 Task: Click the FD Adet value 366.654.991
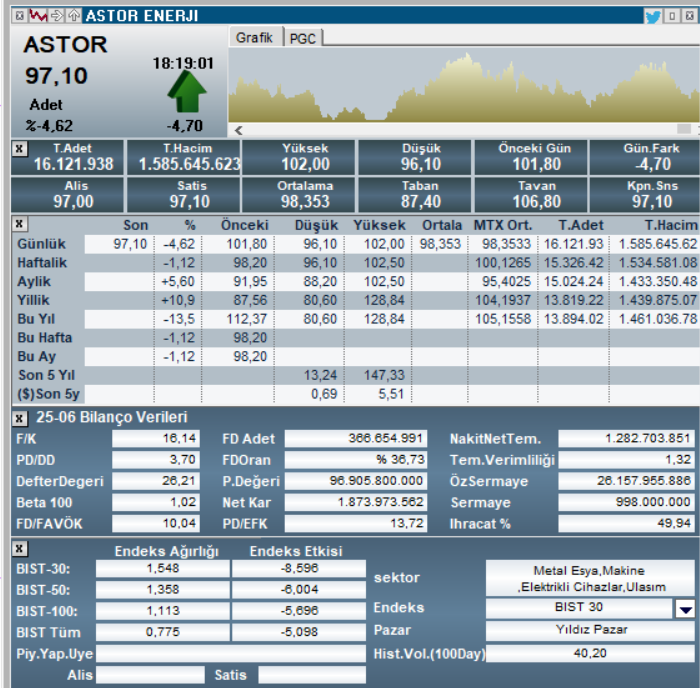tap(356, 438)
